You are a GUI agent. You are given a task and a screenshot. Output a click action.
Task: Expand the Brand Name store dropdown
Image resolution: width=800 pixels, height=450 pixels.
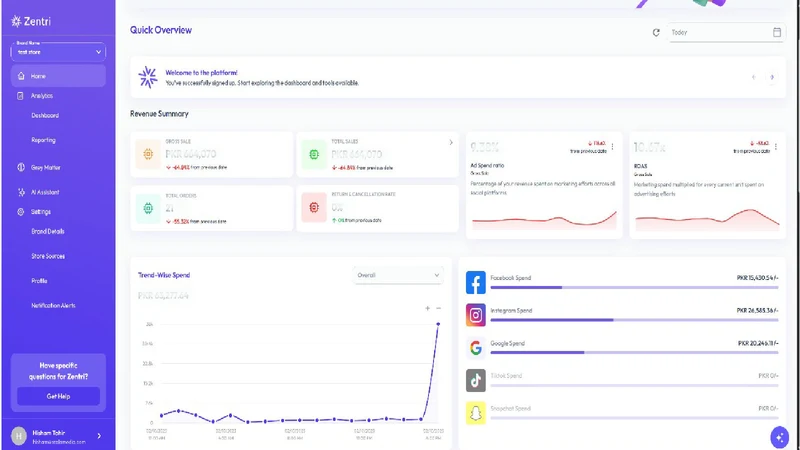pyautogui.click(x=58, y=52)
